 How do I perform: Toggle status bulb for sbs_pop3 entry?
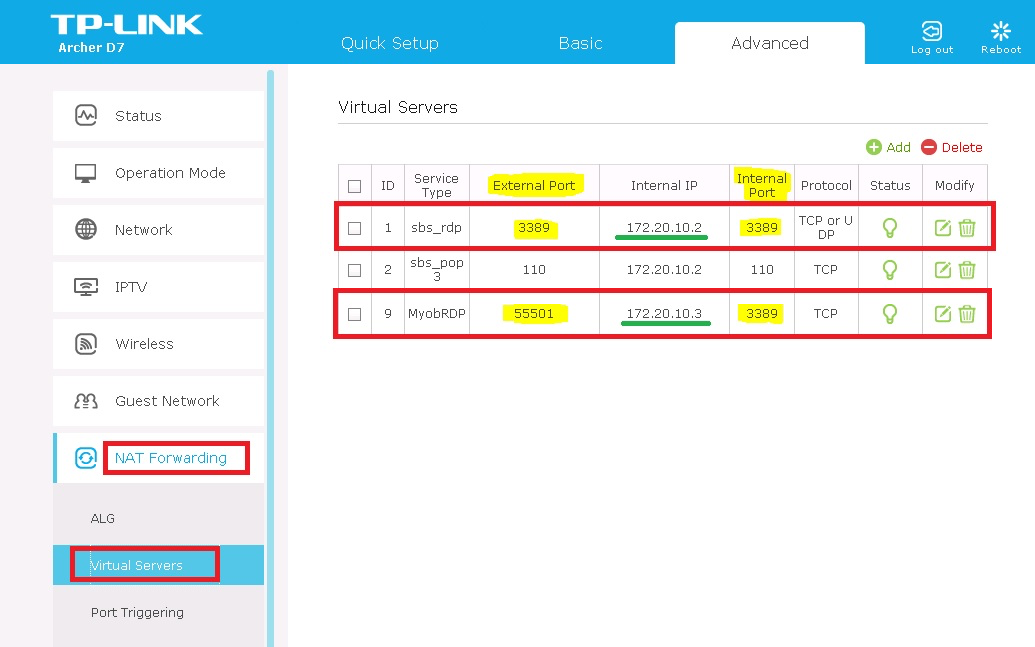[889, 270]
